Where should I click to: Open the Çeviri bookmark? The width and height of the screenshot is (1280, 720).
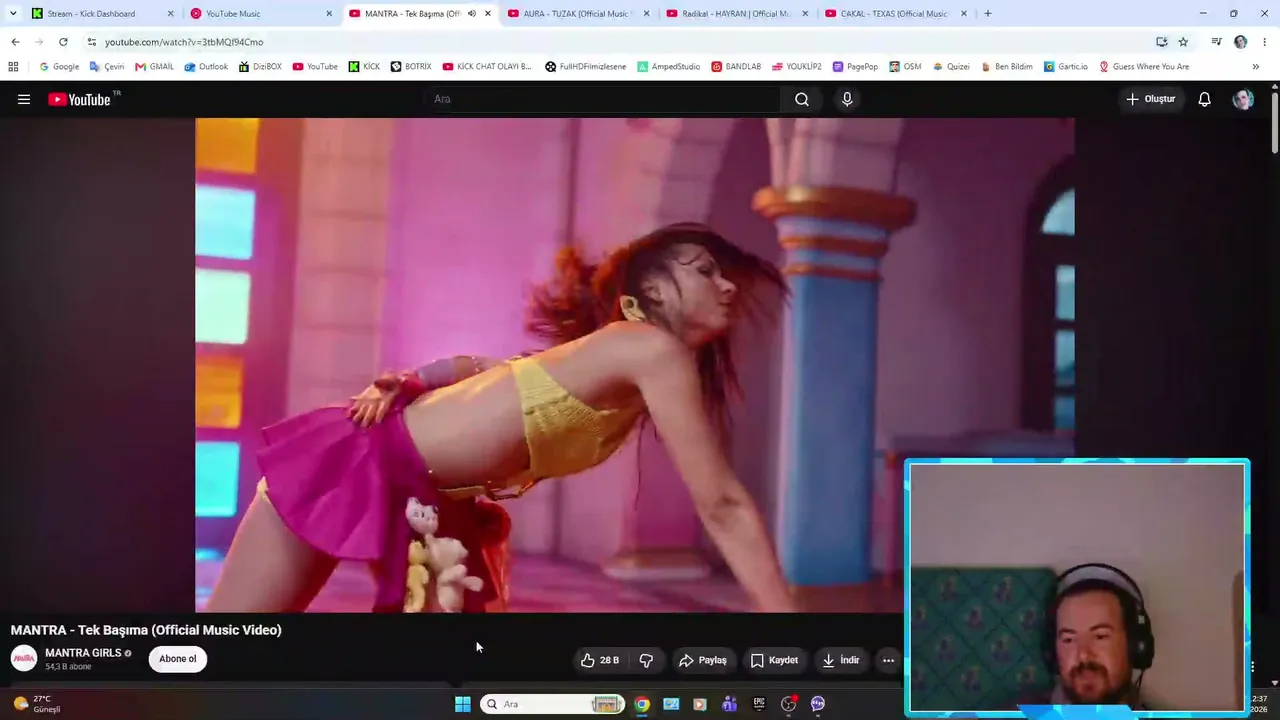pos(106,67)
